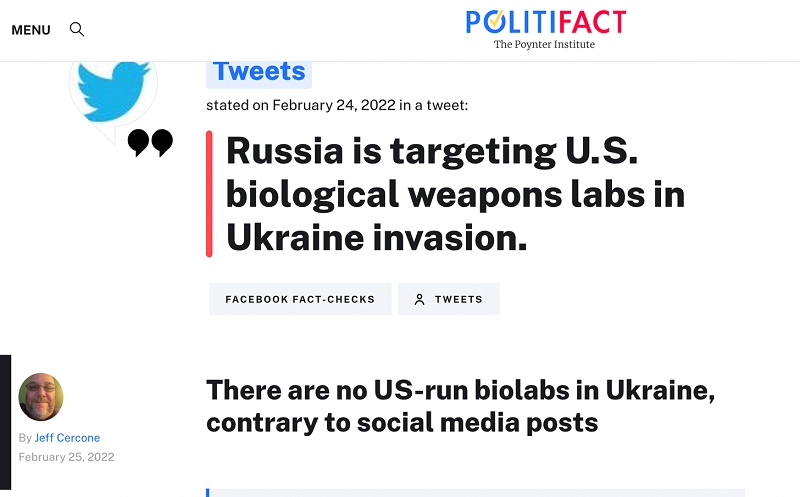
Task: Click the person icon in the Tweets tag
Action: click(x=420, y=299)
